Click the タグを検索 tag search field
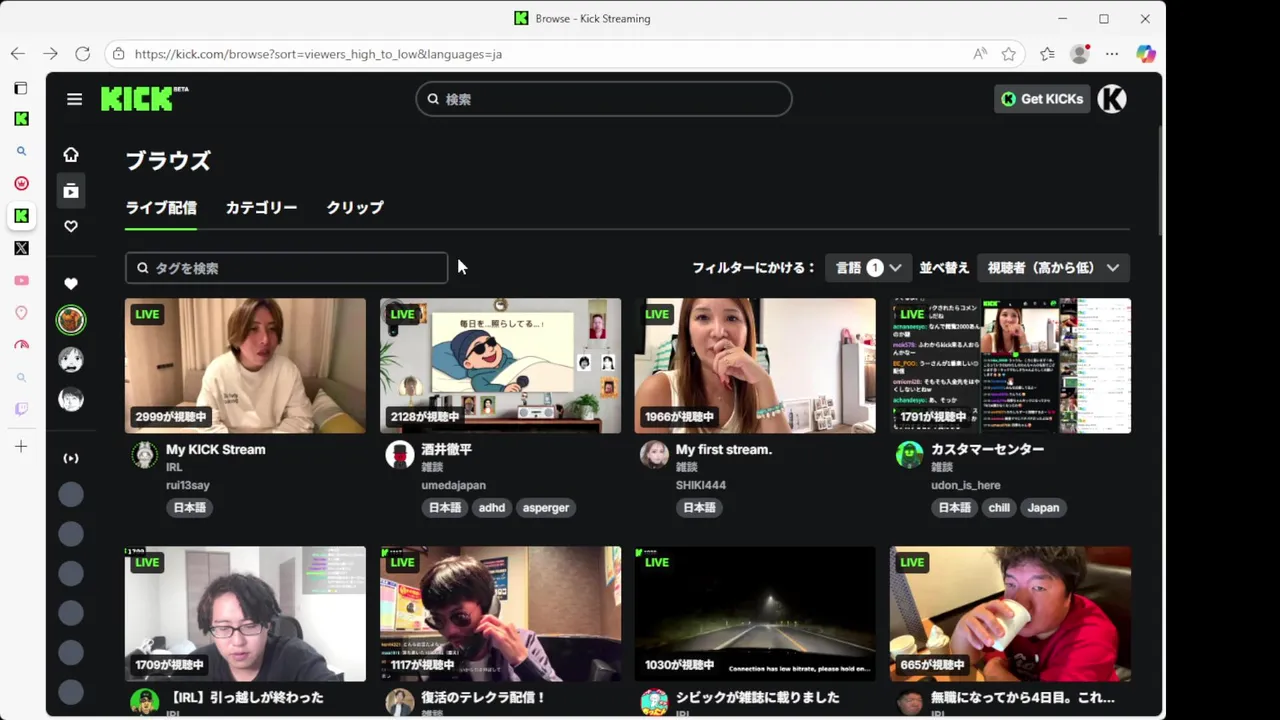 click(x=286, y=268)
